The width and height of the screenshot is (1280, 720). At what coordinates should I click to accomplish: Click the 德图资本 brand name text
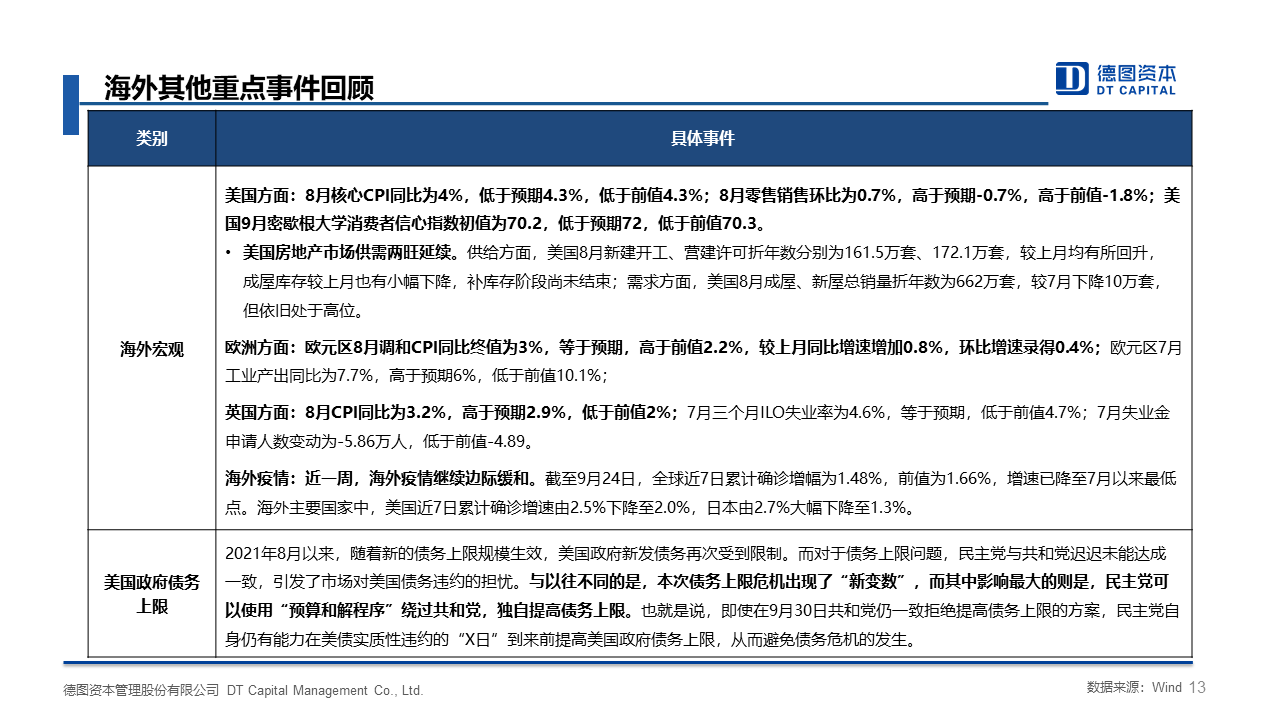(x=1136, y=73)
